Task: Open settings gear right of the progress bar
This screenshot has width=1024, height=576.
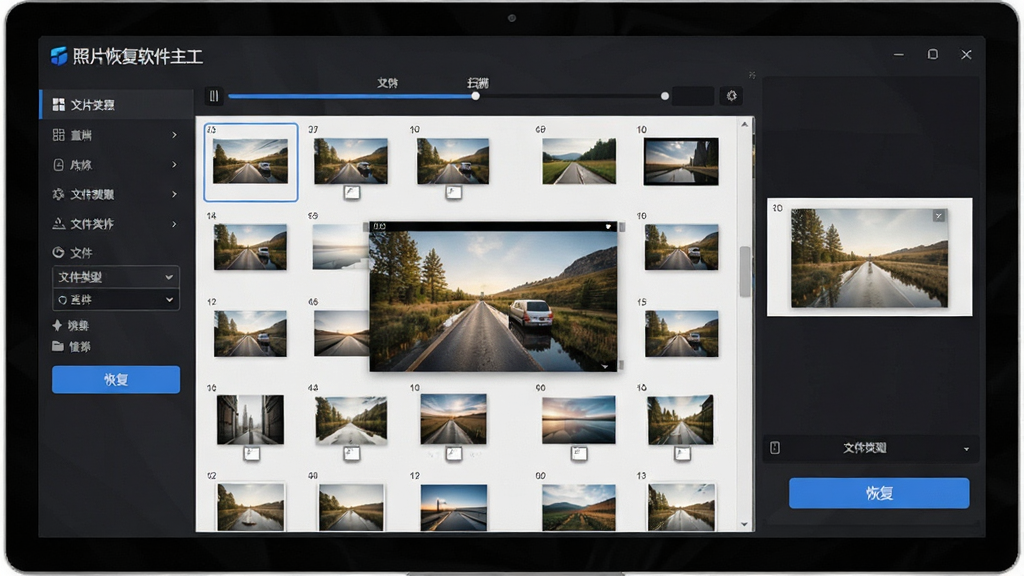Action: [731, 96]
